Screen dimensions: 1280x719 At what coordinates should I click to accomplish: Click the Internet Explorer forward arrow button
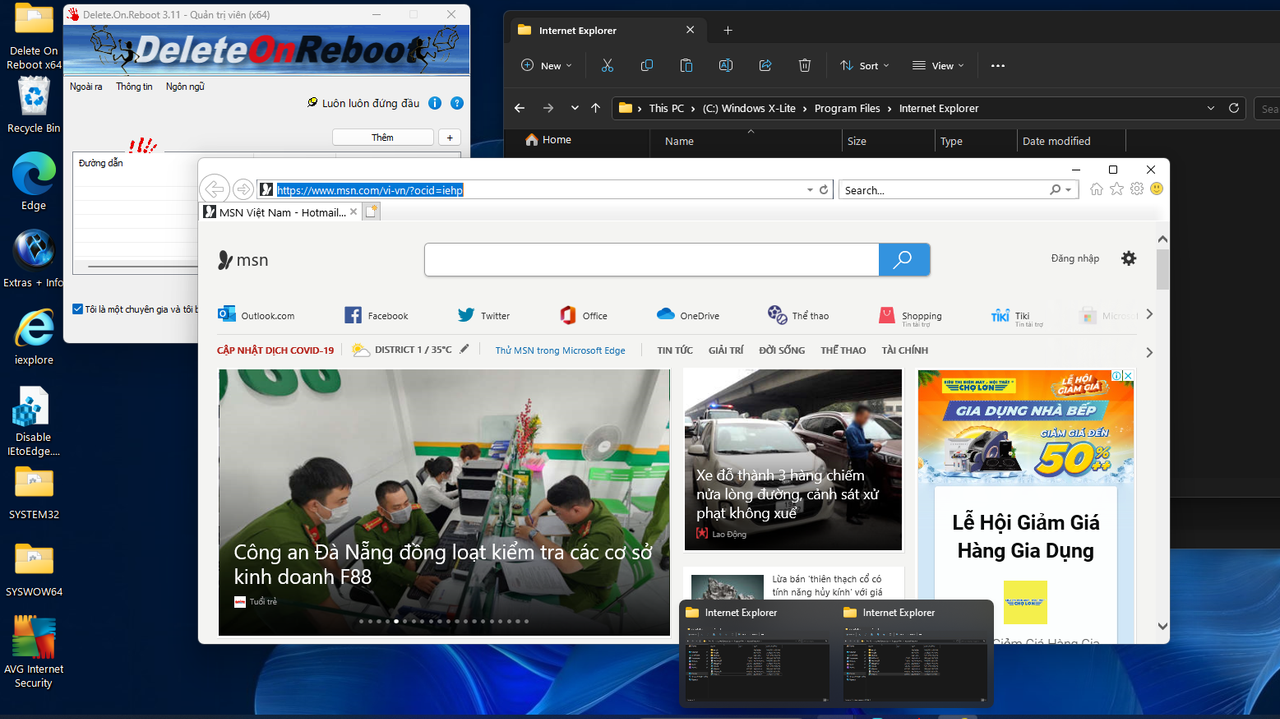click(243, 189)
